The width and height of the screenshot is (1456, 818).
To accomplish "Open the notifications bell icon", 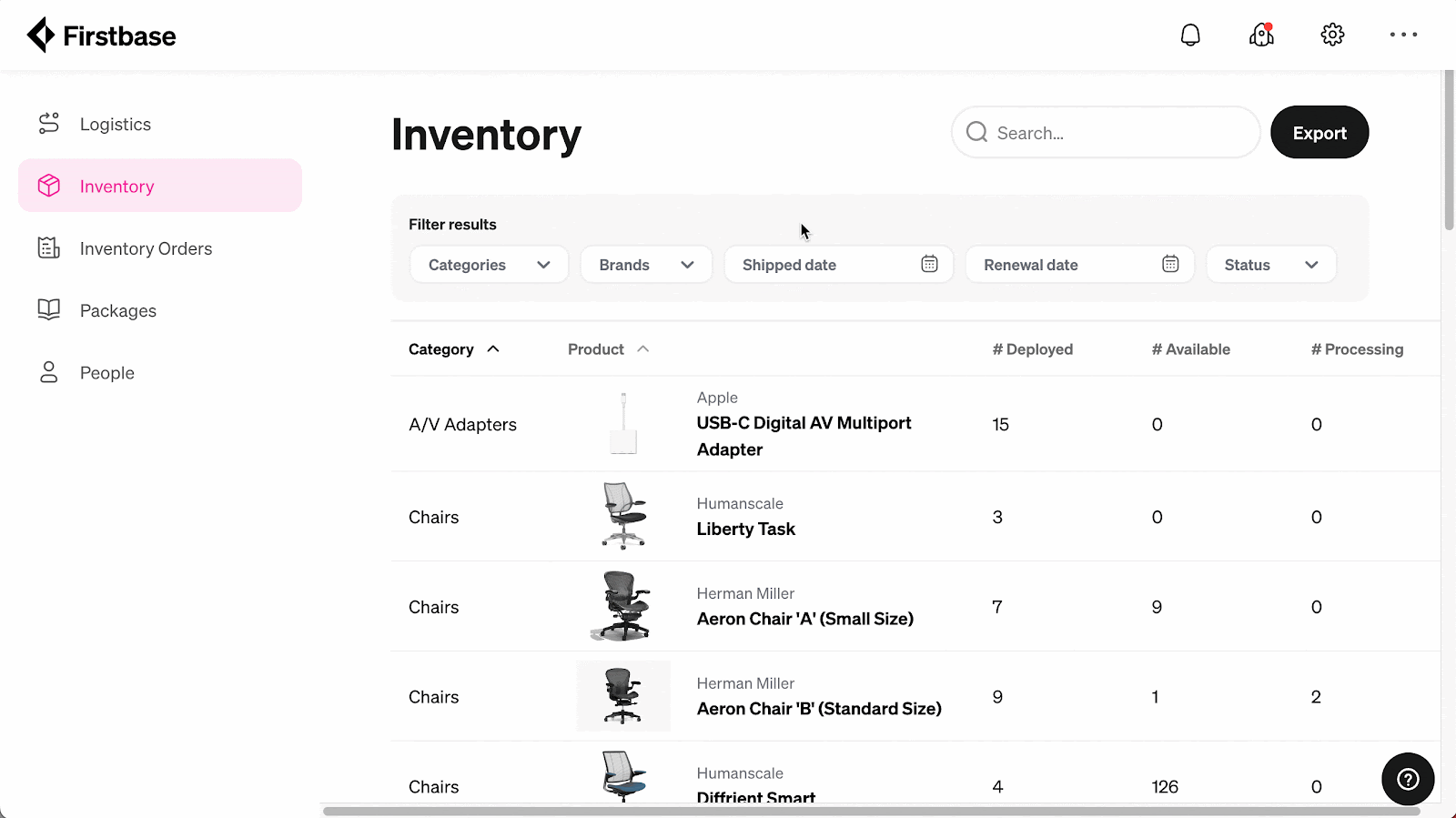I will tap(1190, 35).
